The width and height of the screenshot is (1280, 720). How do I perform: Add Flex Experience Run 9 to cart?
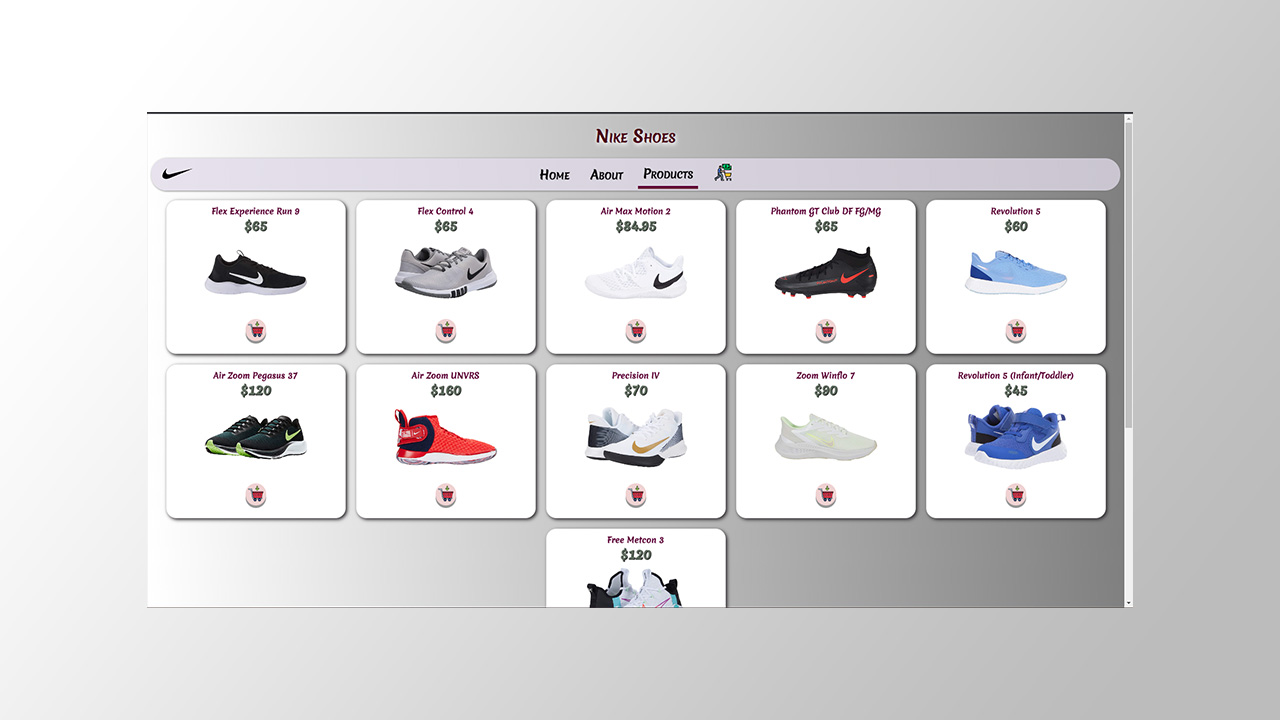[256, 331]
